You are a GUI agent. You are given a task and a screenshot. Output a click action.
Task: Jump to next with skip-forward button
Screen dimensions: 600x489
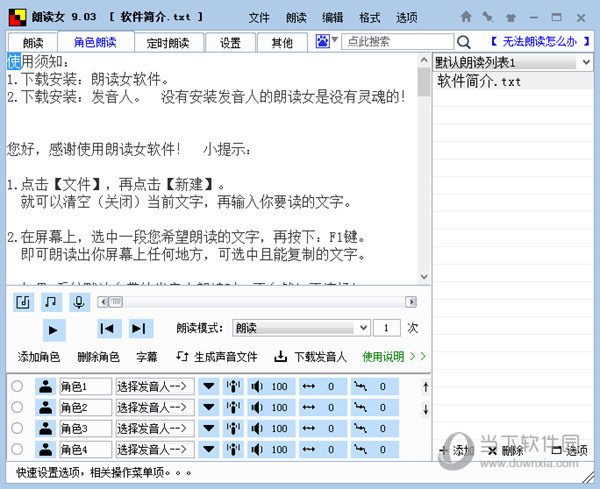(140, 329)
